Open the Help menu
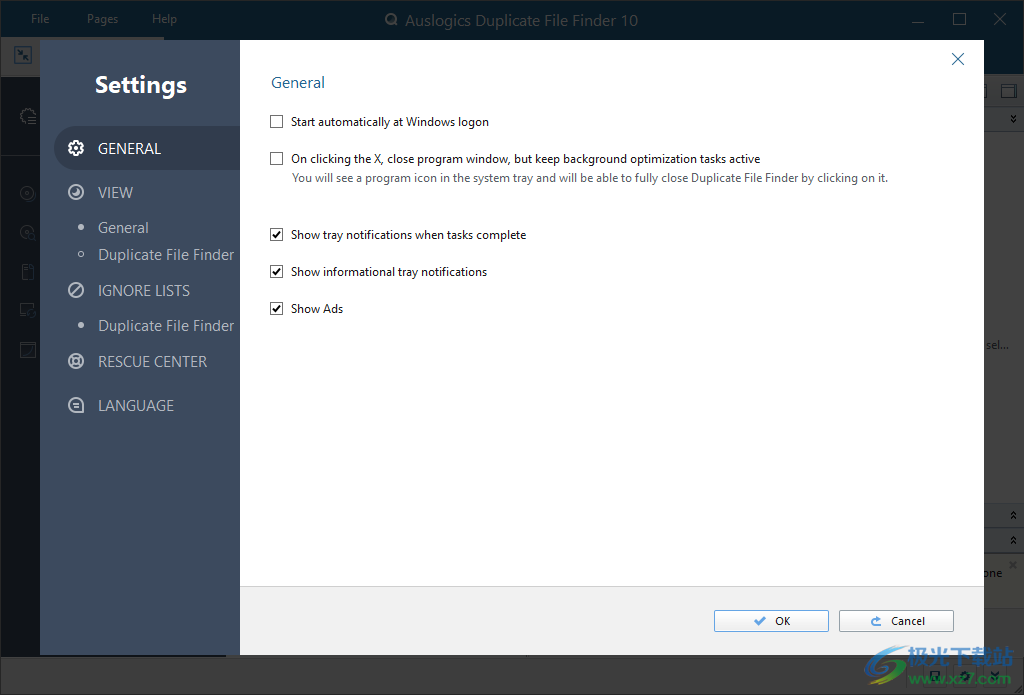Viewport: 1024px width, 695px height. tap(164, 19)
